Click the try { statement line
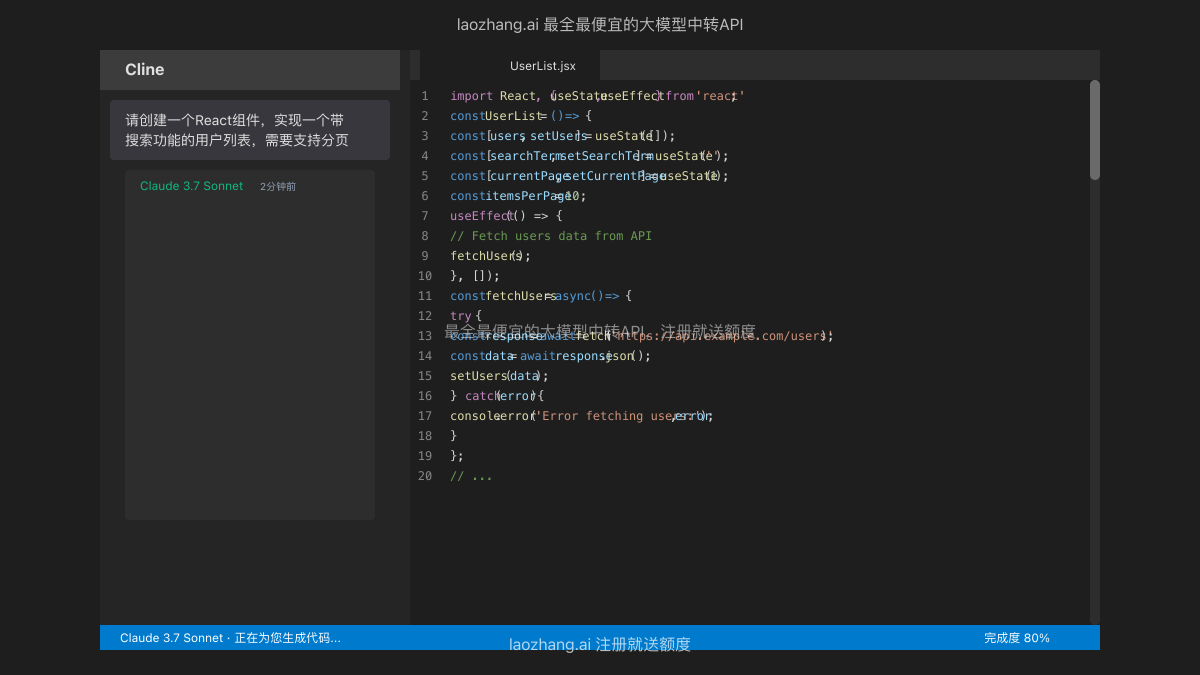Screen dimensions: 1200x675 466,316
